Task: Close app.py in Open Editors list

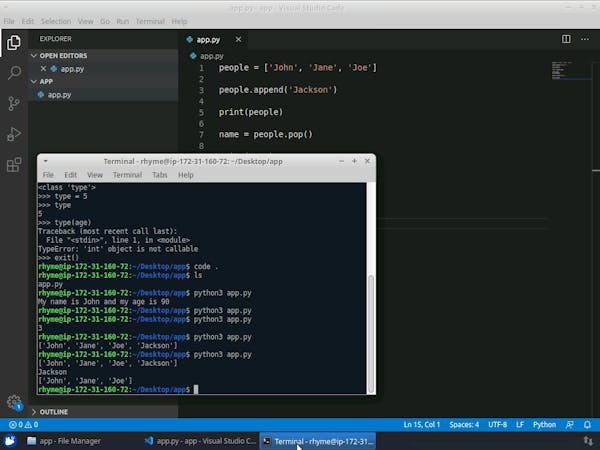Action: [x=43, y=69]
